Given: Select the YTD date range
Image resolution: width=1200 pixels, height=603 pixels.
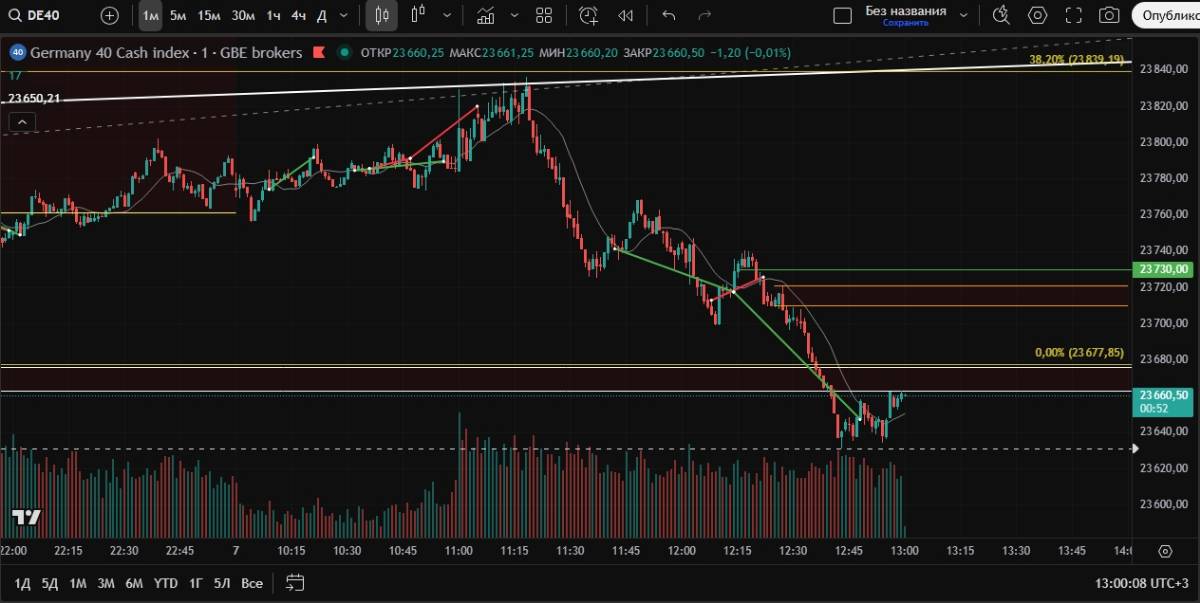Looking at the screenshot, I should point(166,583).
